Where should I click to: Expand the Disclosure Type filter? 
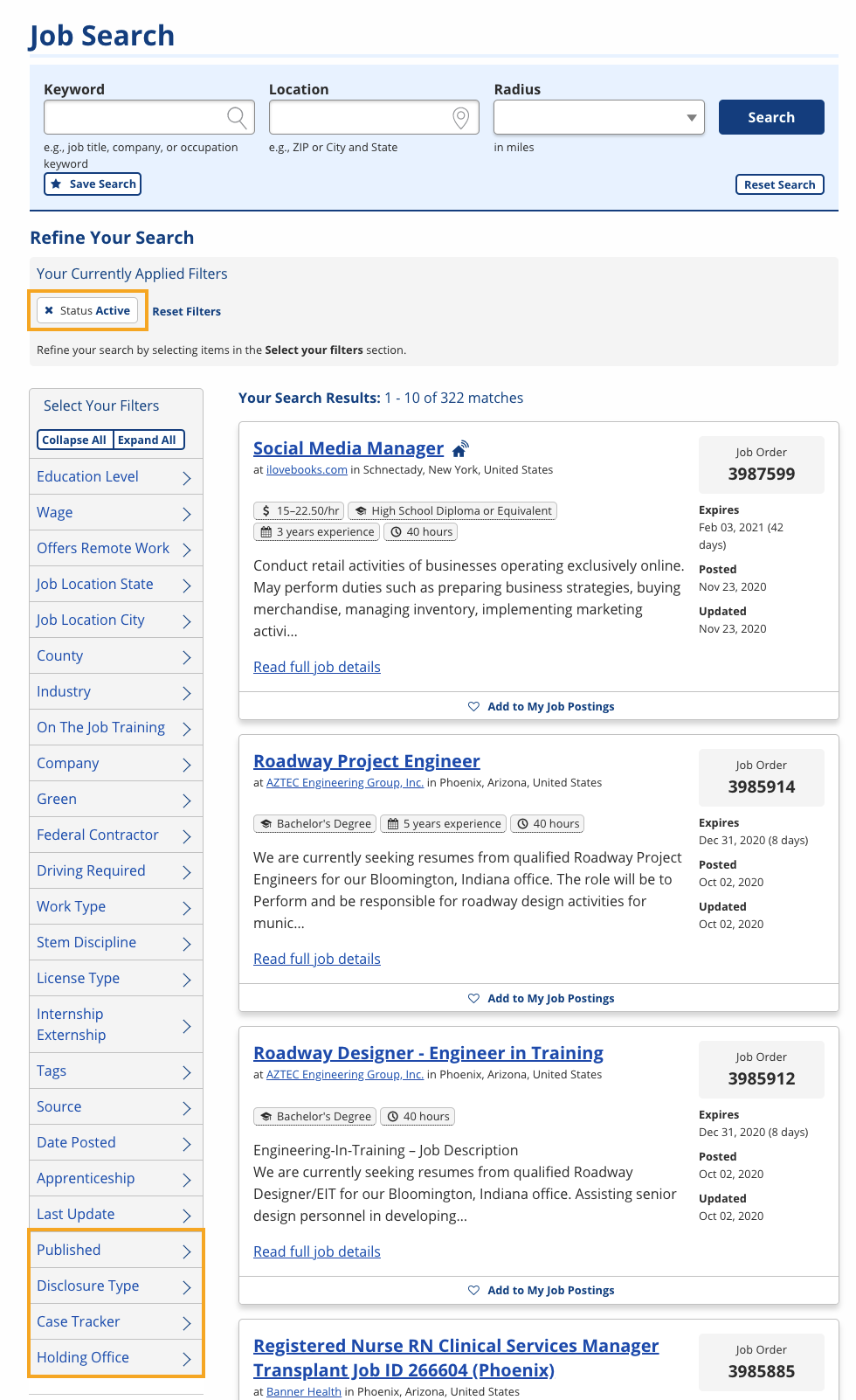(116, 1286)
